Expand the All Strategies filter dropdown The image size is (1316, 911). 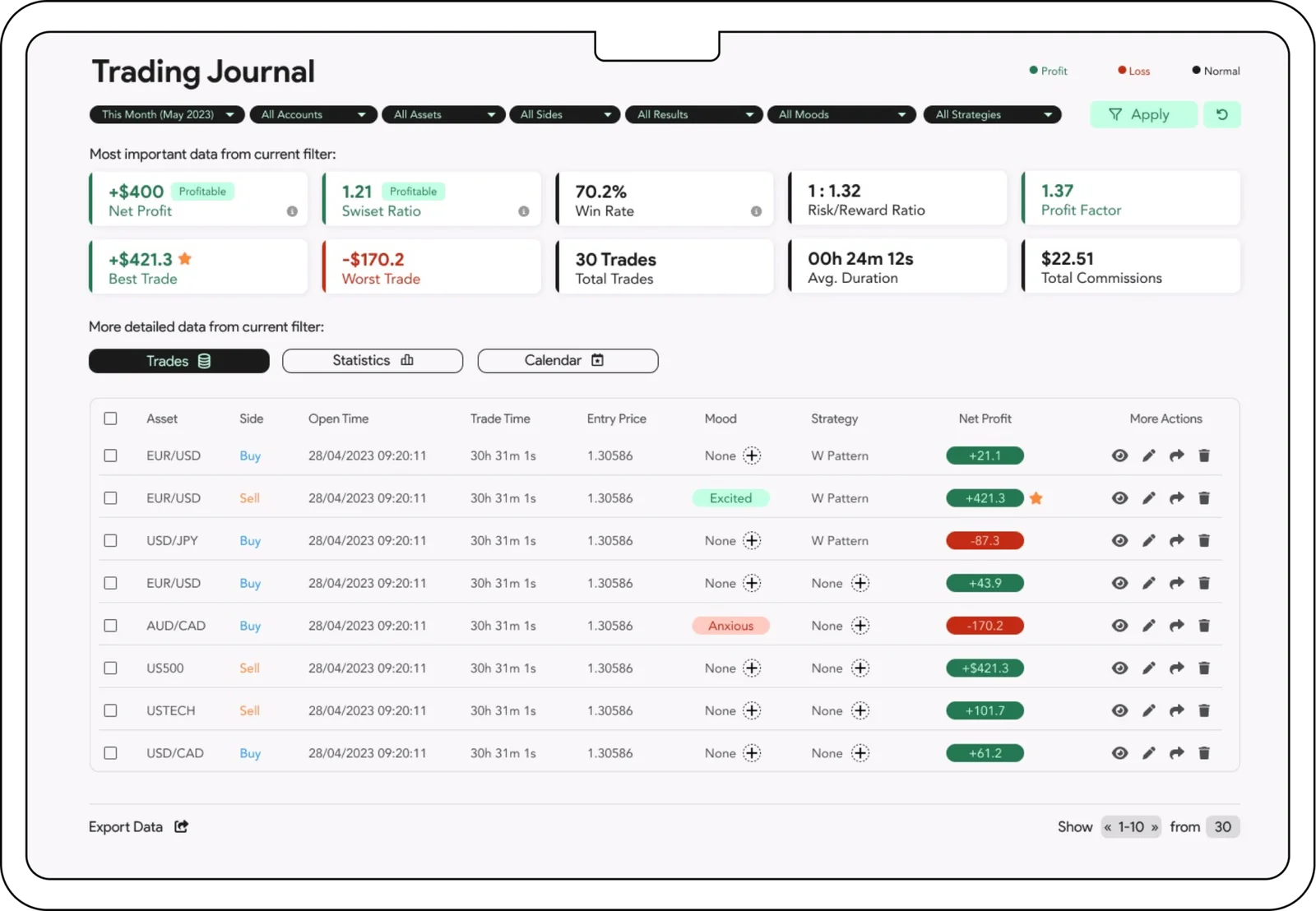click(x=992, y=114)
